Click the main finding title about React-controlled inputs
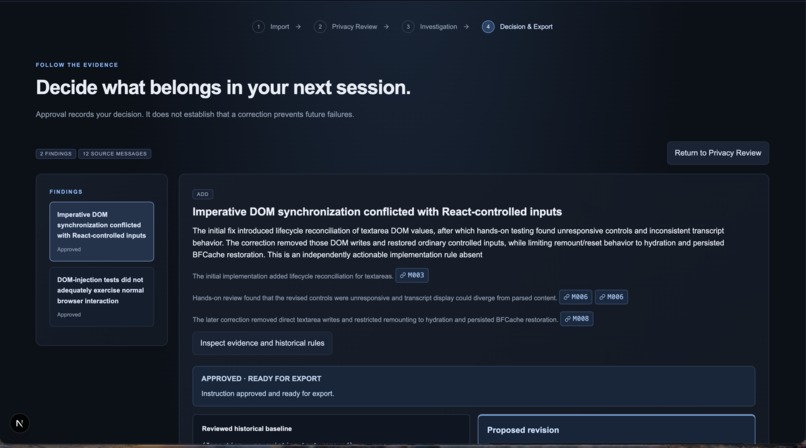 pyautogui.click(x=377, y=212)
